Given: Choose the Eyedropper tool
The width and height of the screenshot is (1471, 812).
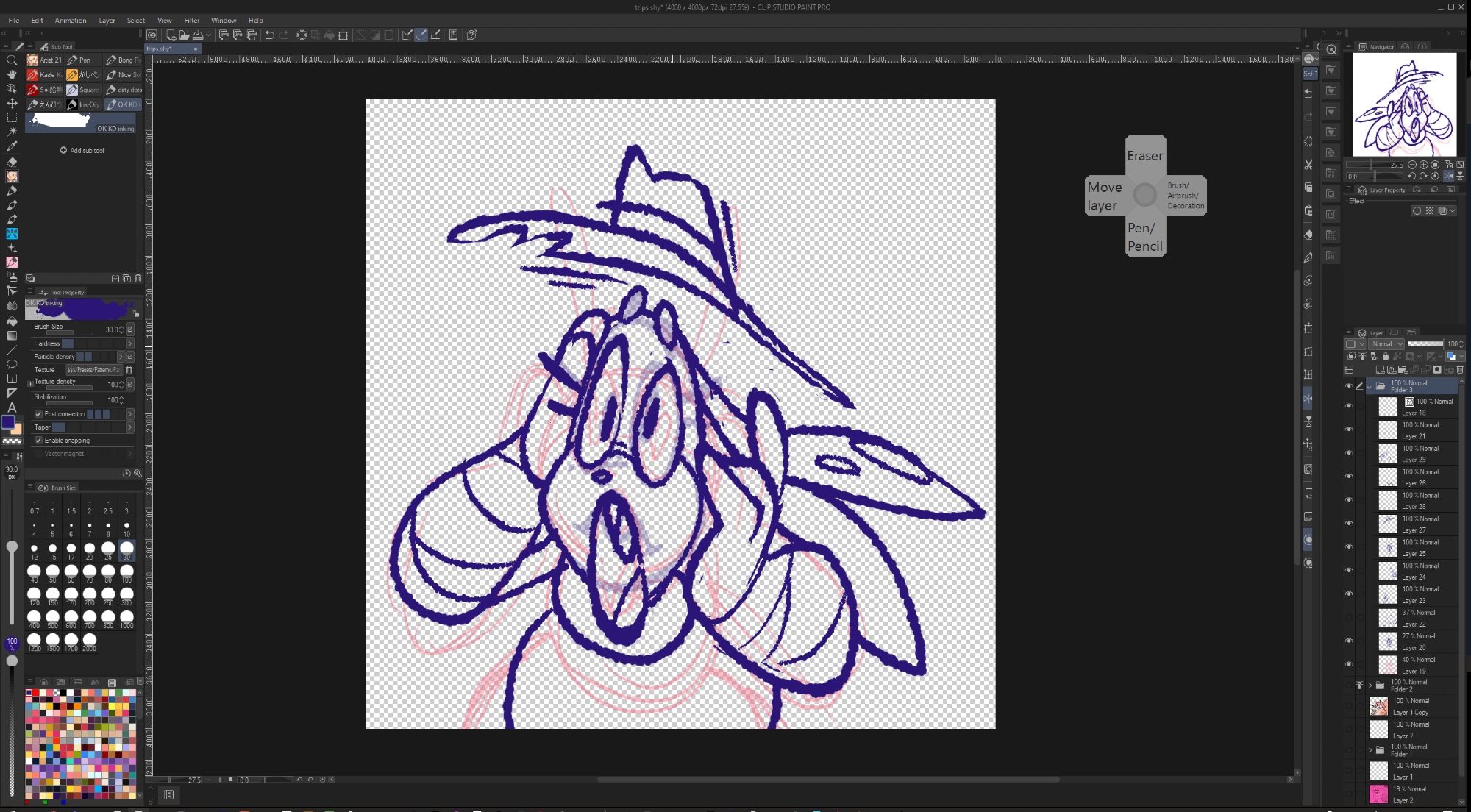Looking at the screenshot, I should (12, 146).
